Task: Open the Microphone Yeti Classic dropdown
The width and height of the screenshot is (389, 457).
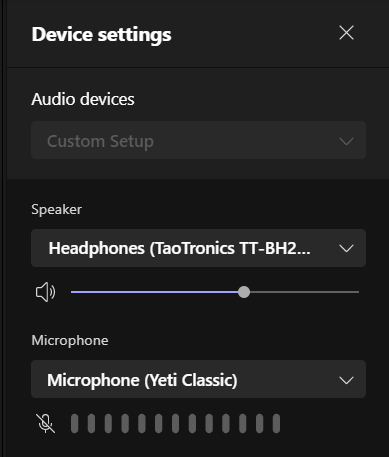Action: click(x=198, y=379)
